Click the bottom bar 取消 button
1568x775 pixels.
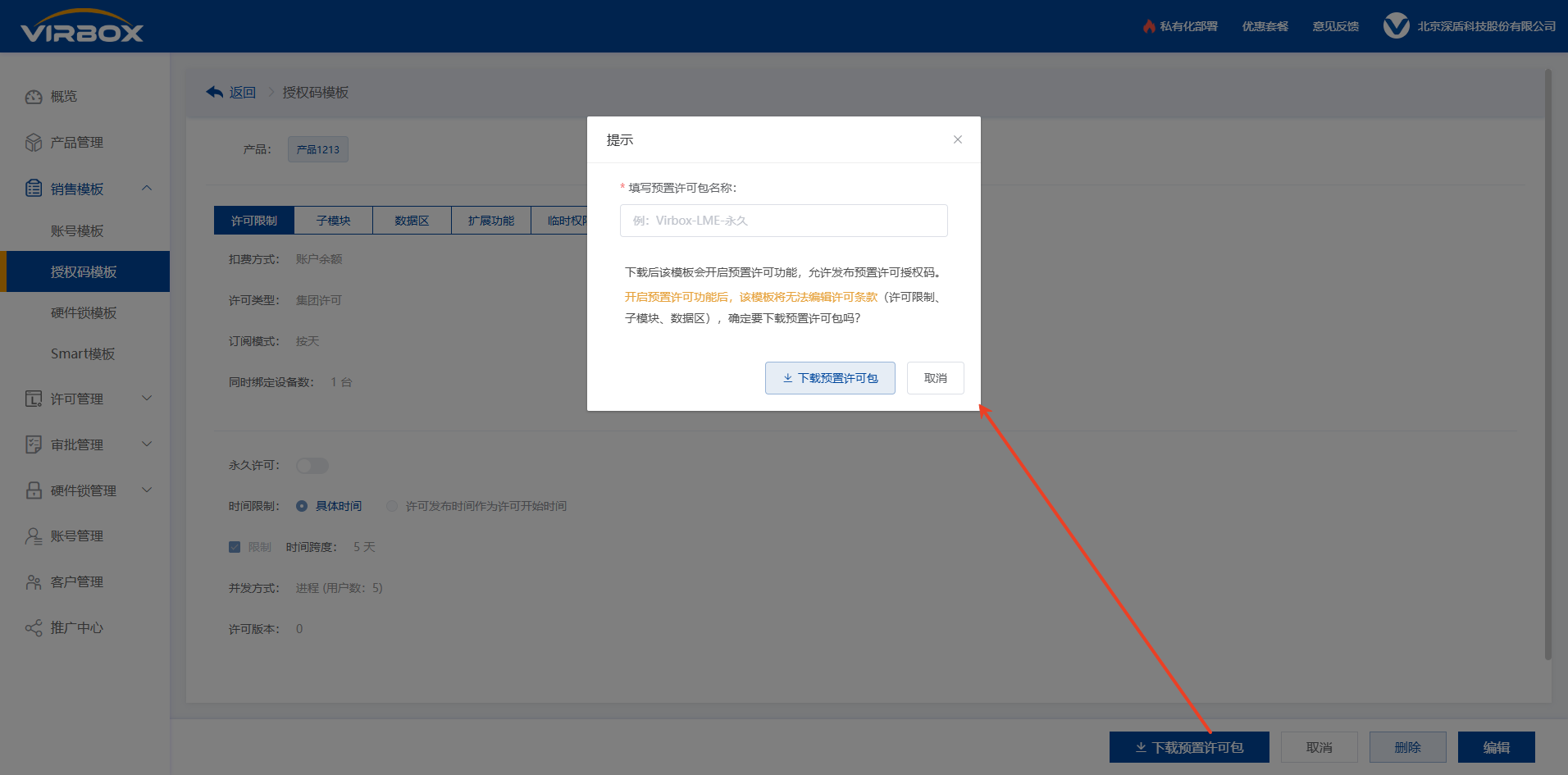pos(1320,747)
